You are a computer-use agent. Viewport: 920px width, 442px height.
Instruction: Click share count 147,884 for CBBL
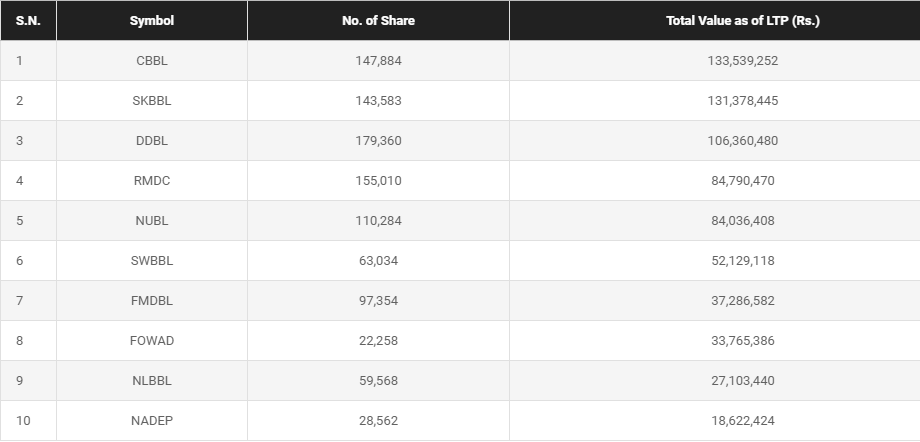coord(378,61)
